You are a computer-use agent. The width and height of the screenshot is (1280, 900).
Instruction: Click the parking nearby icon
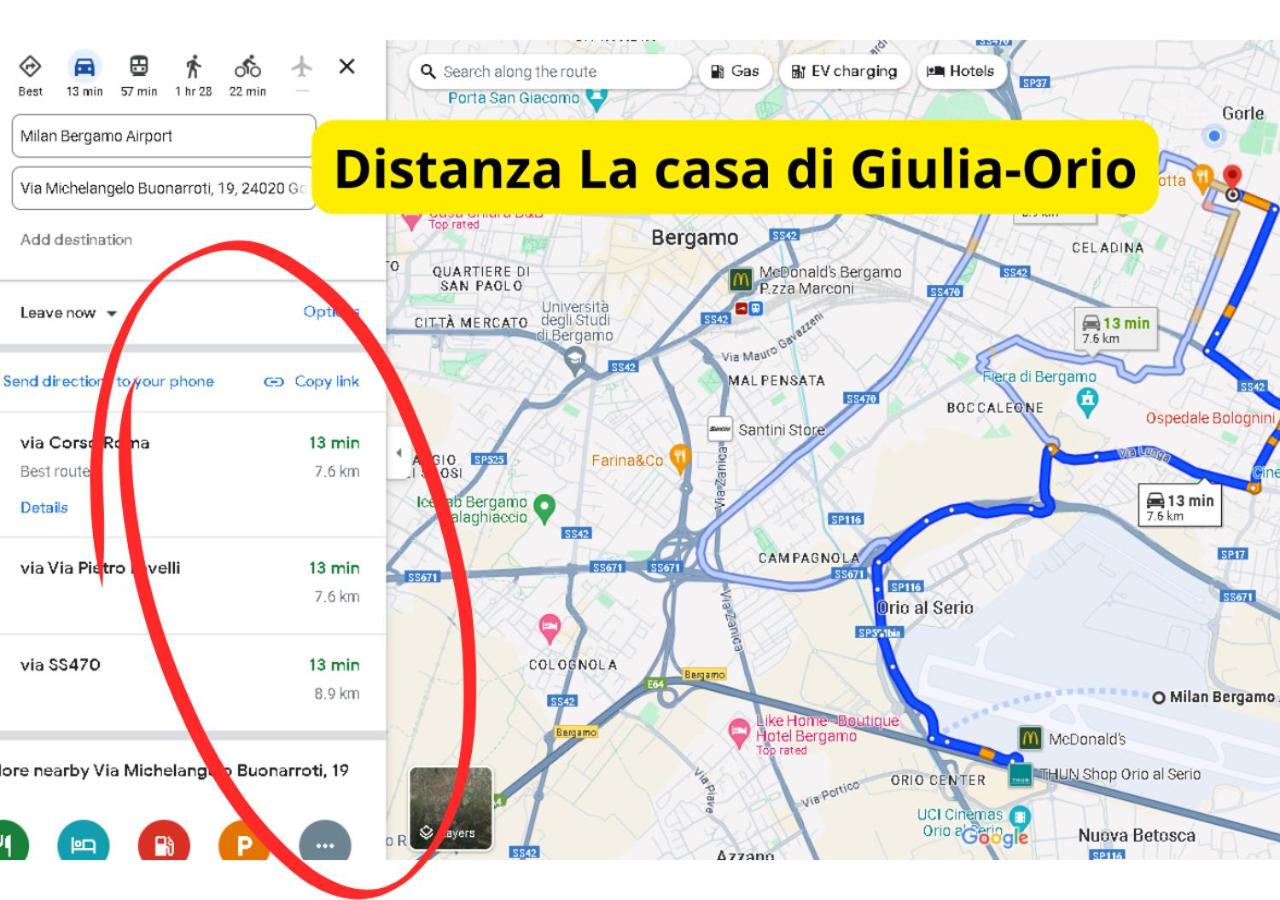coord(244,843)
